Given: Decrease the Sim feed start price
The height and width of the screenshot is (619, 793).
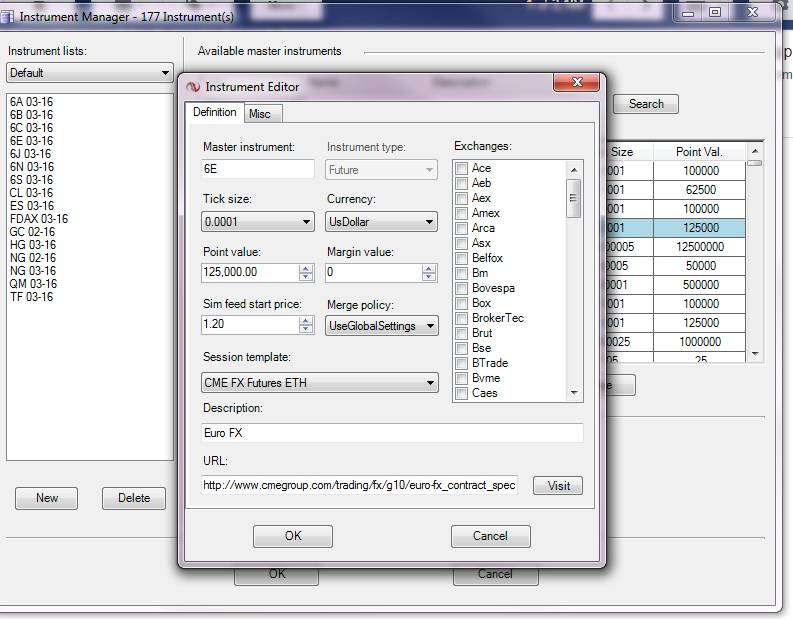Looking at the screenshot, I should point(305,329).
